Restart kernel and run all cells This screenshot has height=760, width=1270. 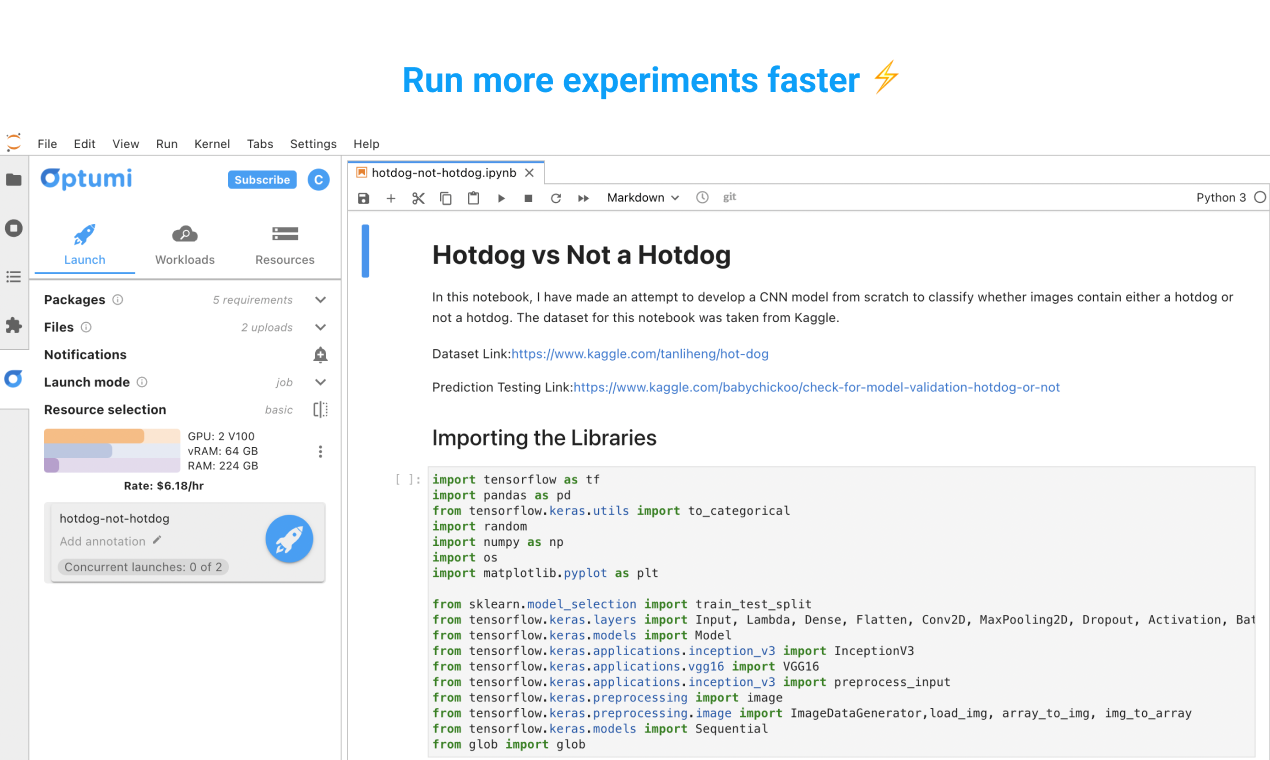pos(584,198)
